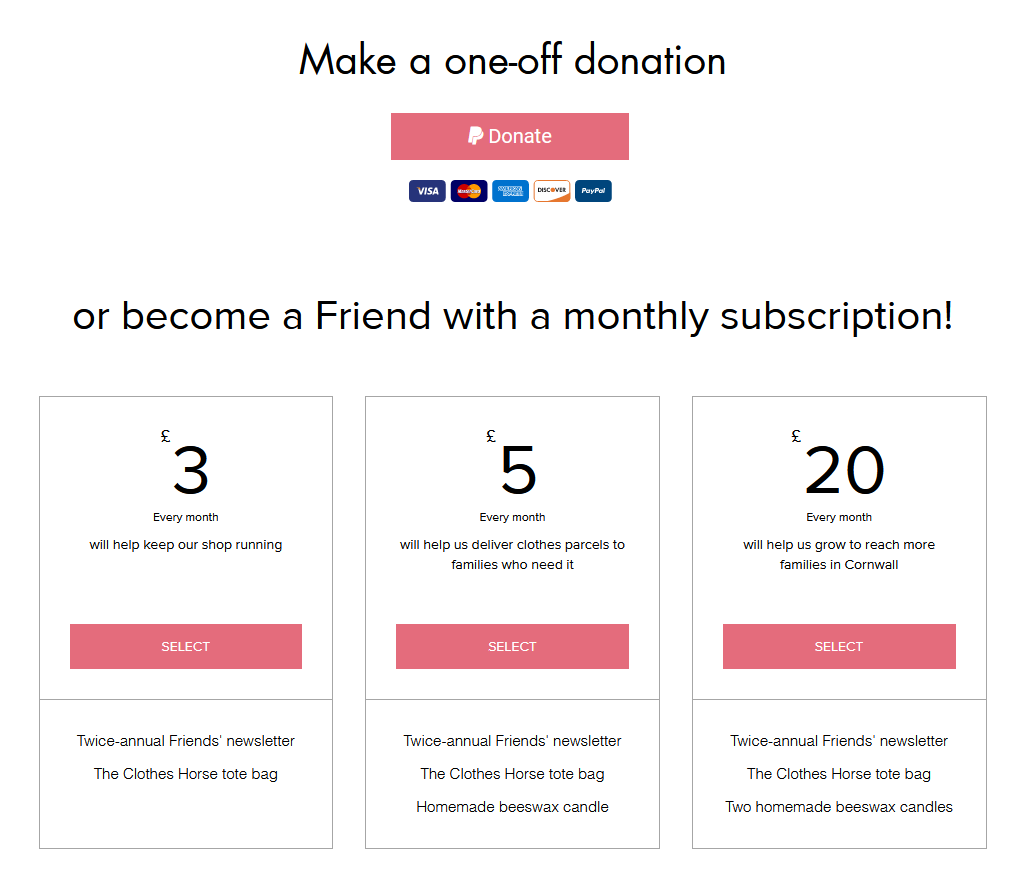Select the £3 monthly subscription
The image size is (1027, 883).
[186, 647]
